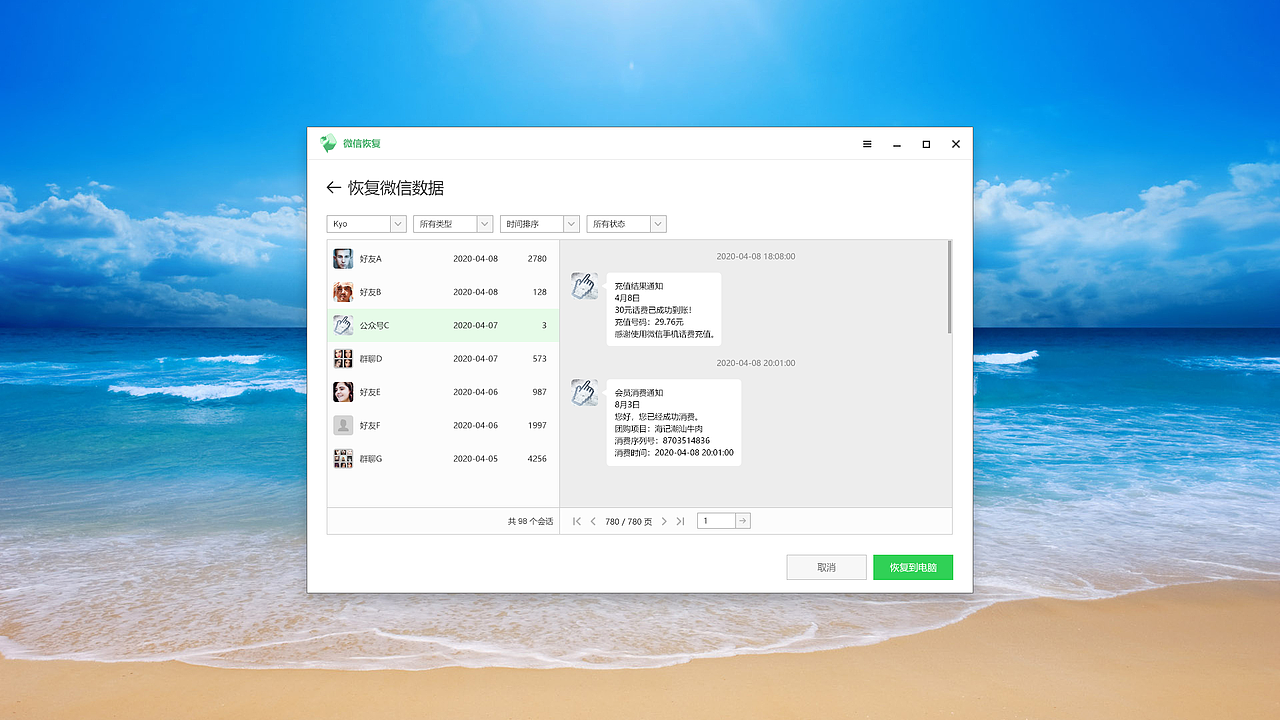
Task: Select the 好友E name label
Action: tap(371, 392)
